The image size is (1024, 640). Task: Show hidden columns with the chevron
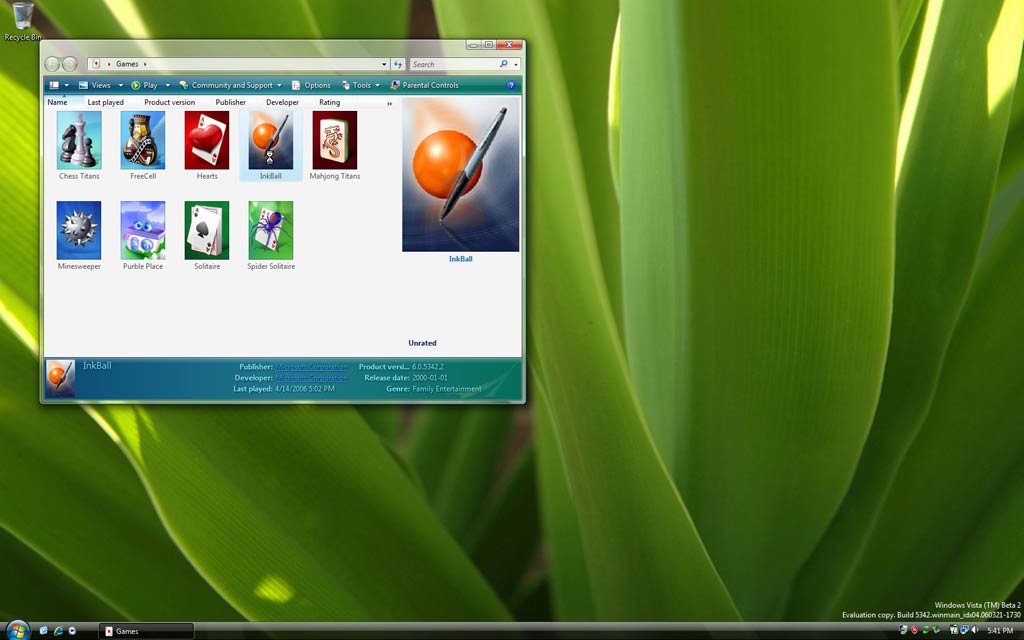390,103
